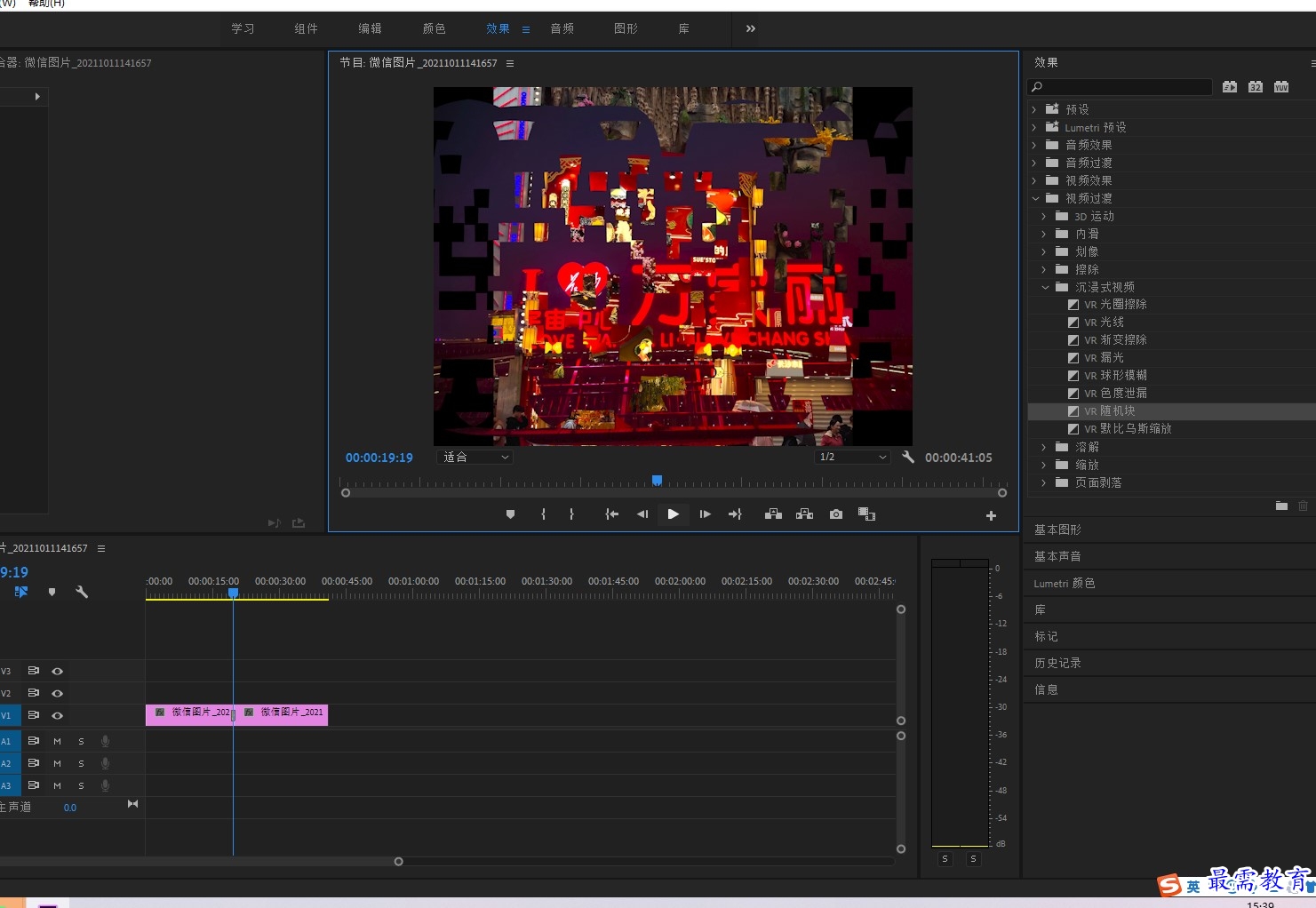Open timeline display settings wrench
Screen dimensions: 1316x908
82,592
